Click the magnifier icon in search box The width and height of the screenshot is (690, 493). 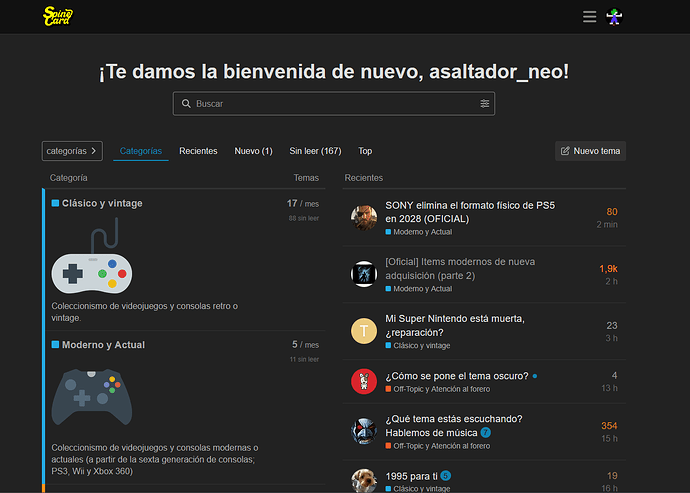click(186, 103)
